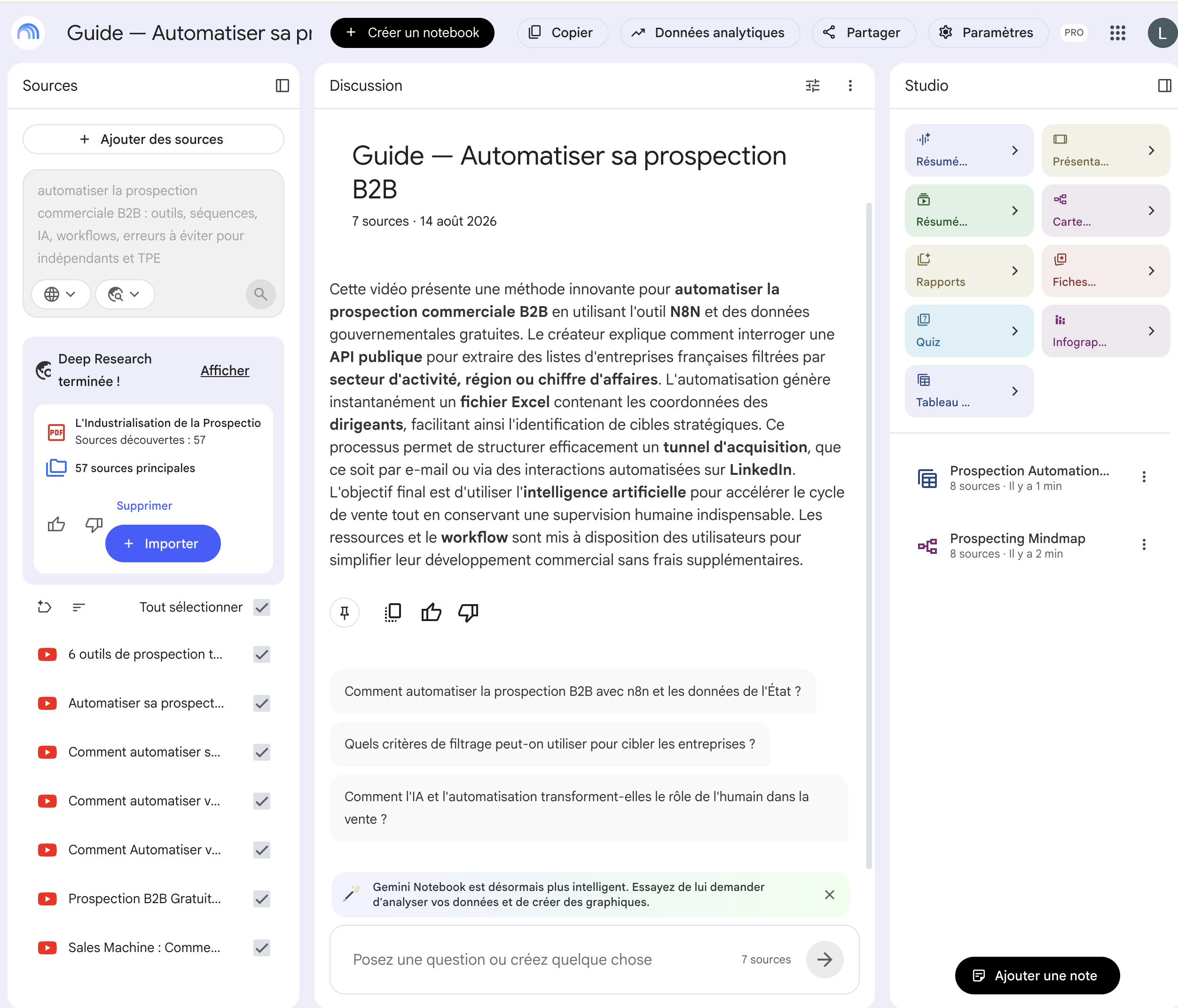This screenshot has width=1178, height=1008.
Task: Open Données analytiques
Action: 709,33
